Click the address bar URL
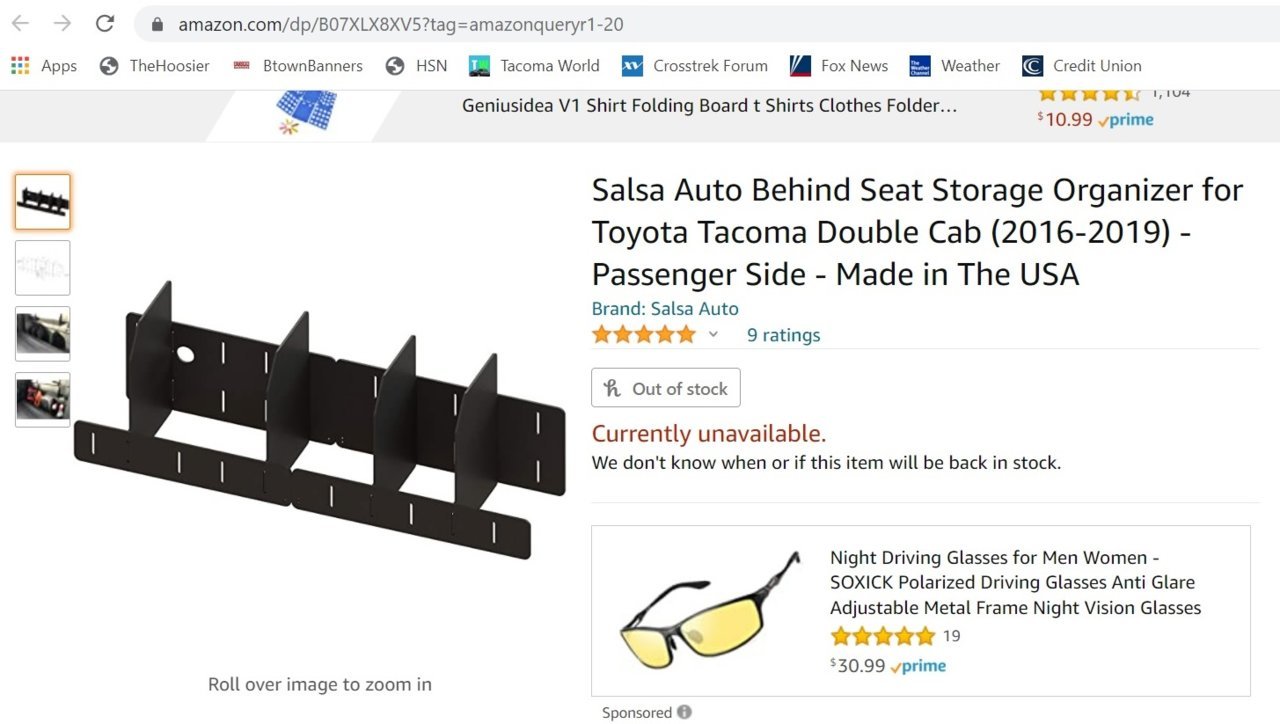This screenshot has height=724, width=1280. point(401,24)
